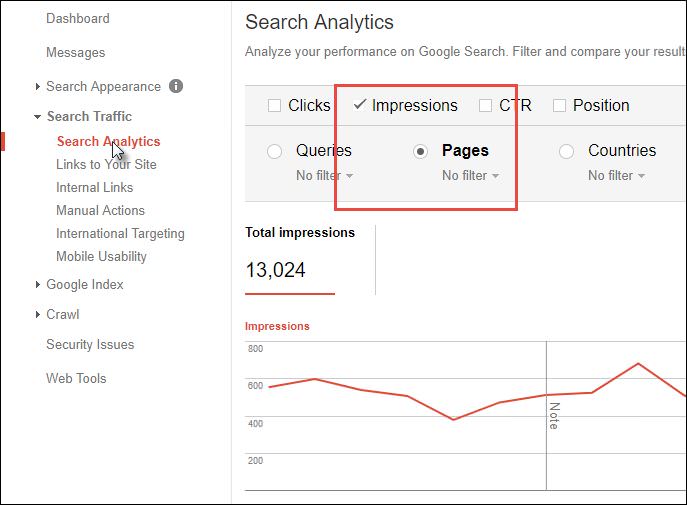Select the Queries radio button
This screenshot has width=687, height=505.
click(275, 151)
